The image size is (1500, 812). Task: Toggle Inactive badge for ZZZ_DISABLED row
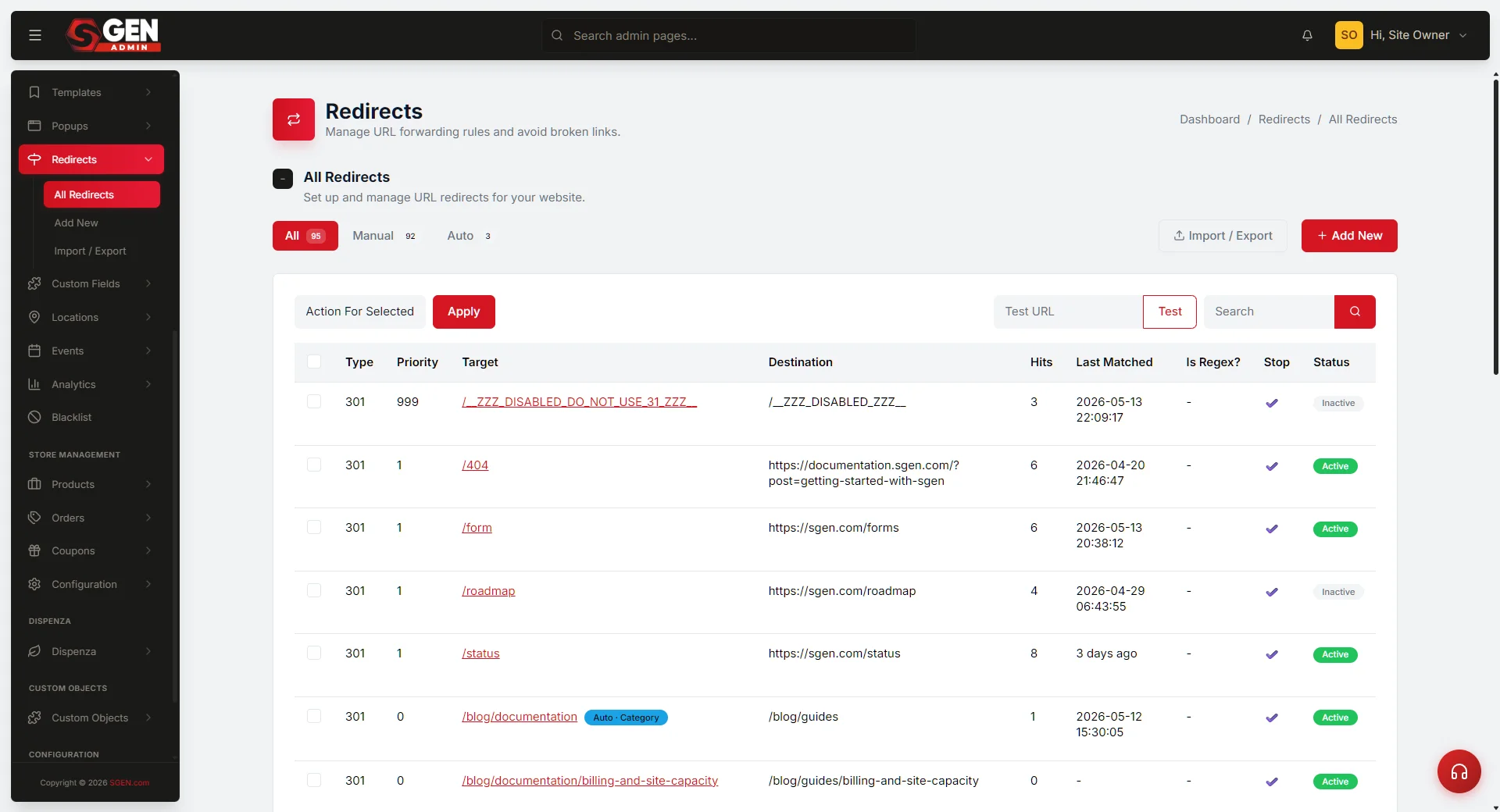[x=1337, y=403]
